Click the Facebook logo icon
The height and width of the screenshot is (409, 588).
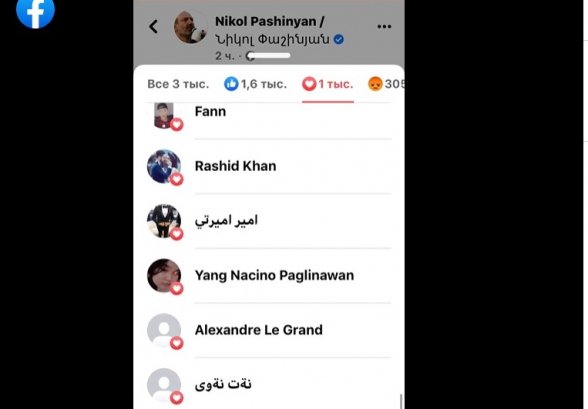[x=35, y=11]
